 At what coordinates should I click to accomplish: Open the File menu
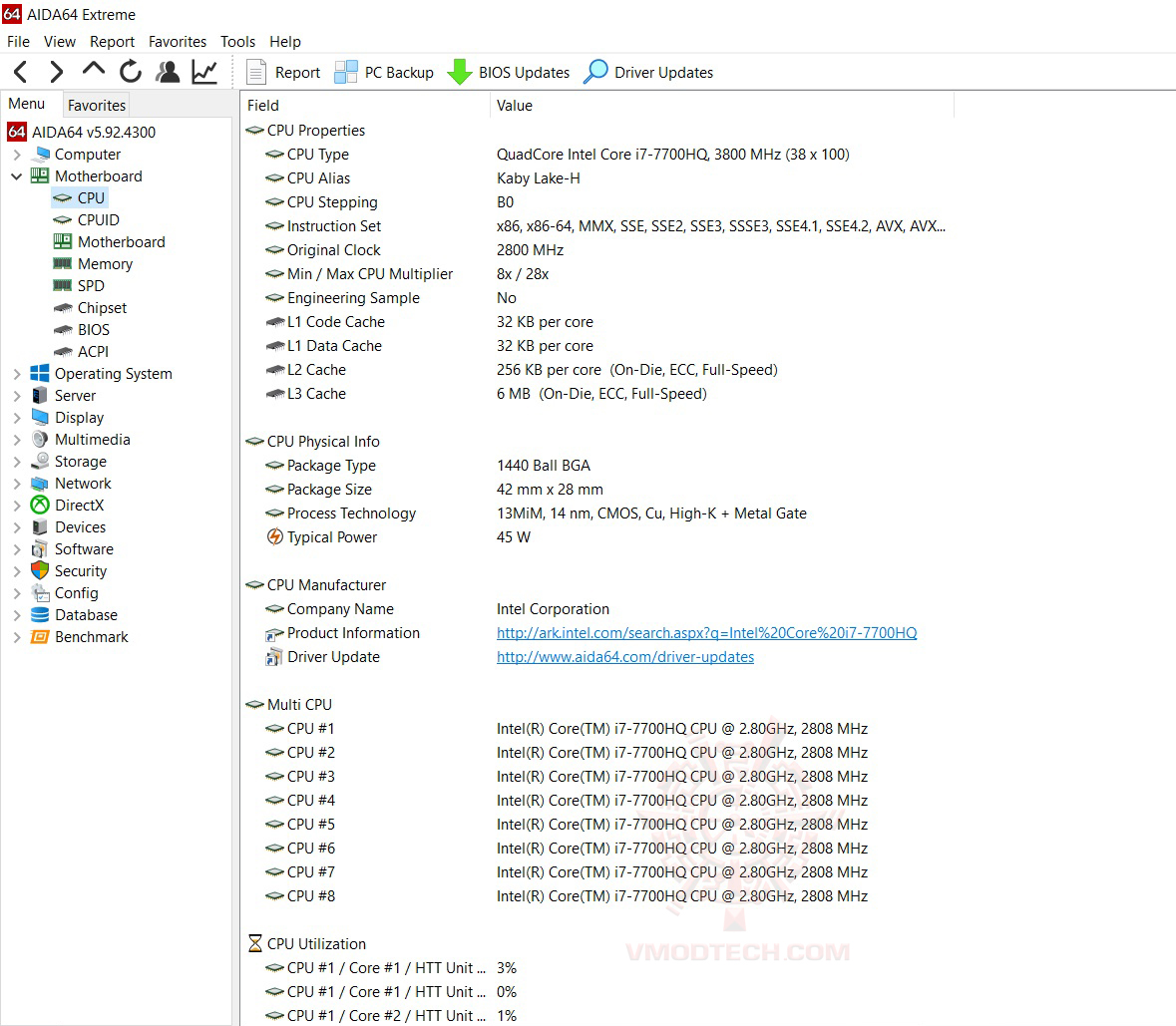(x=18, y=41)
